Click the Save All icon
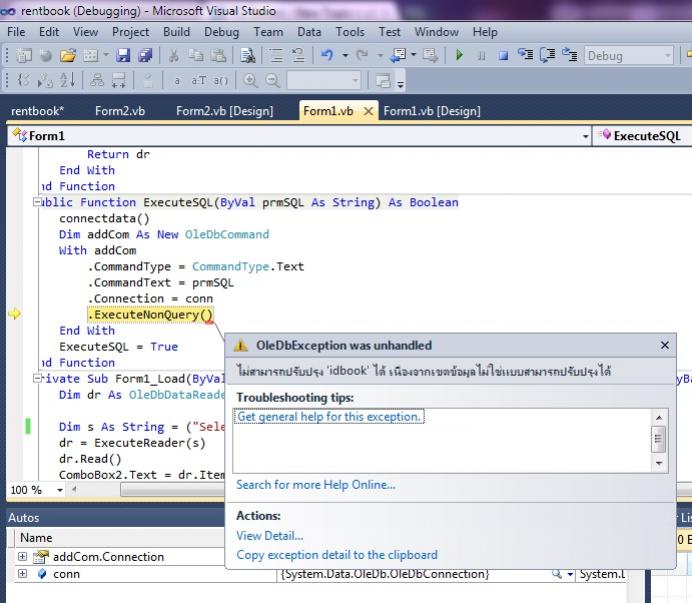The width and height of the screenshot is (692, 603). pos(145,56)
